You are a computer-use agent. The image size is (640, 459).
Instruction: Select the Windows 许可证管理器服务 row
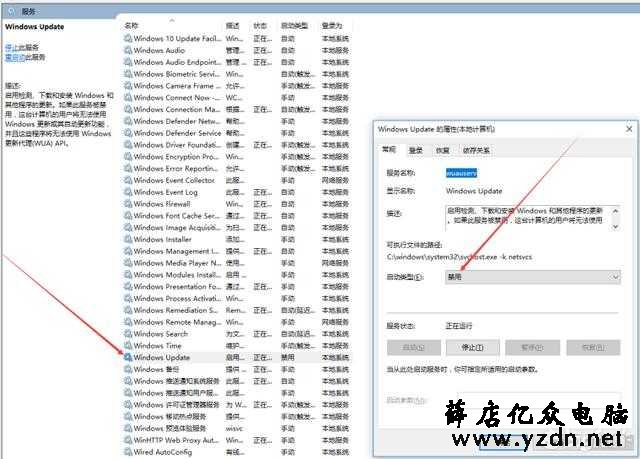[x=236, y=405]
